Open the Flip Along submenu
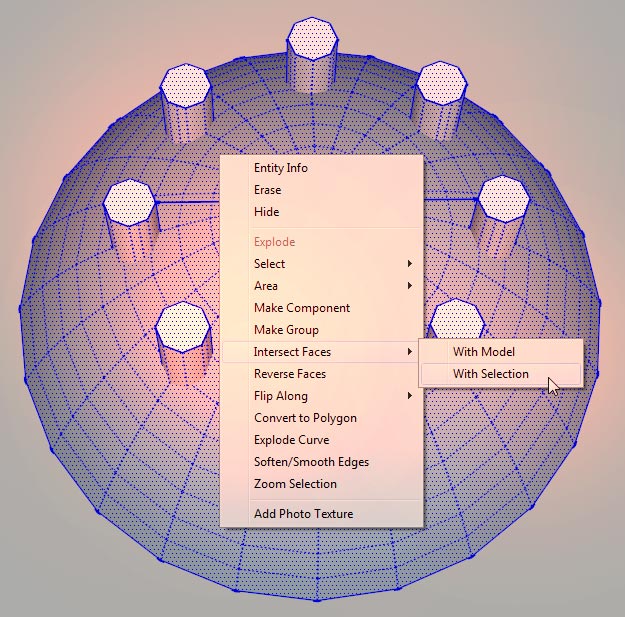Screen dimensions: 625x617 tap(322, 396)
